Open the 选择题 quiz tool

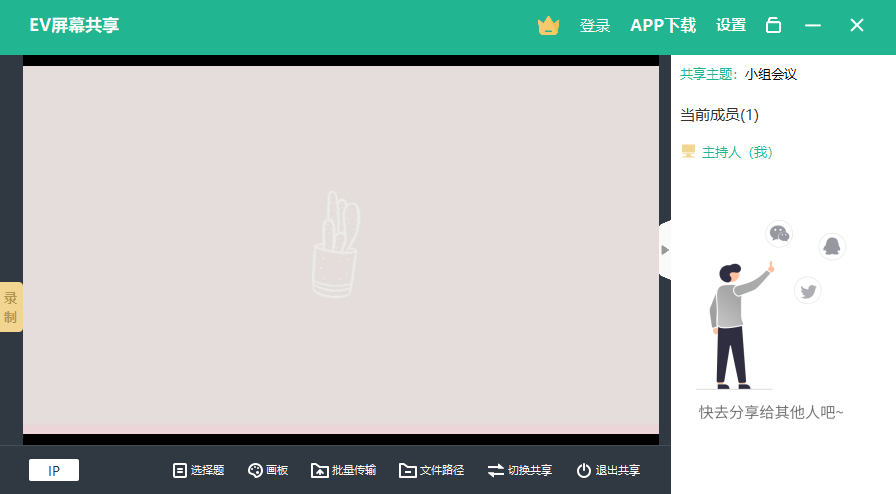tap(198, 470)
